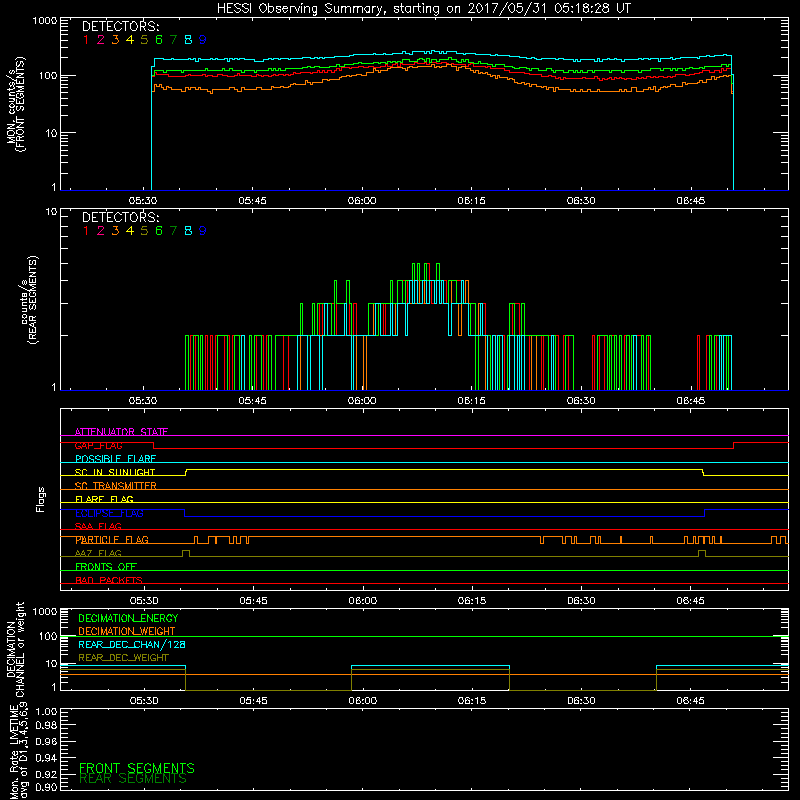Select dark green detector 7 in rear segments legend

click(173, 231)
